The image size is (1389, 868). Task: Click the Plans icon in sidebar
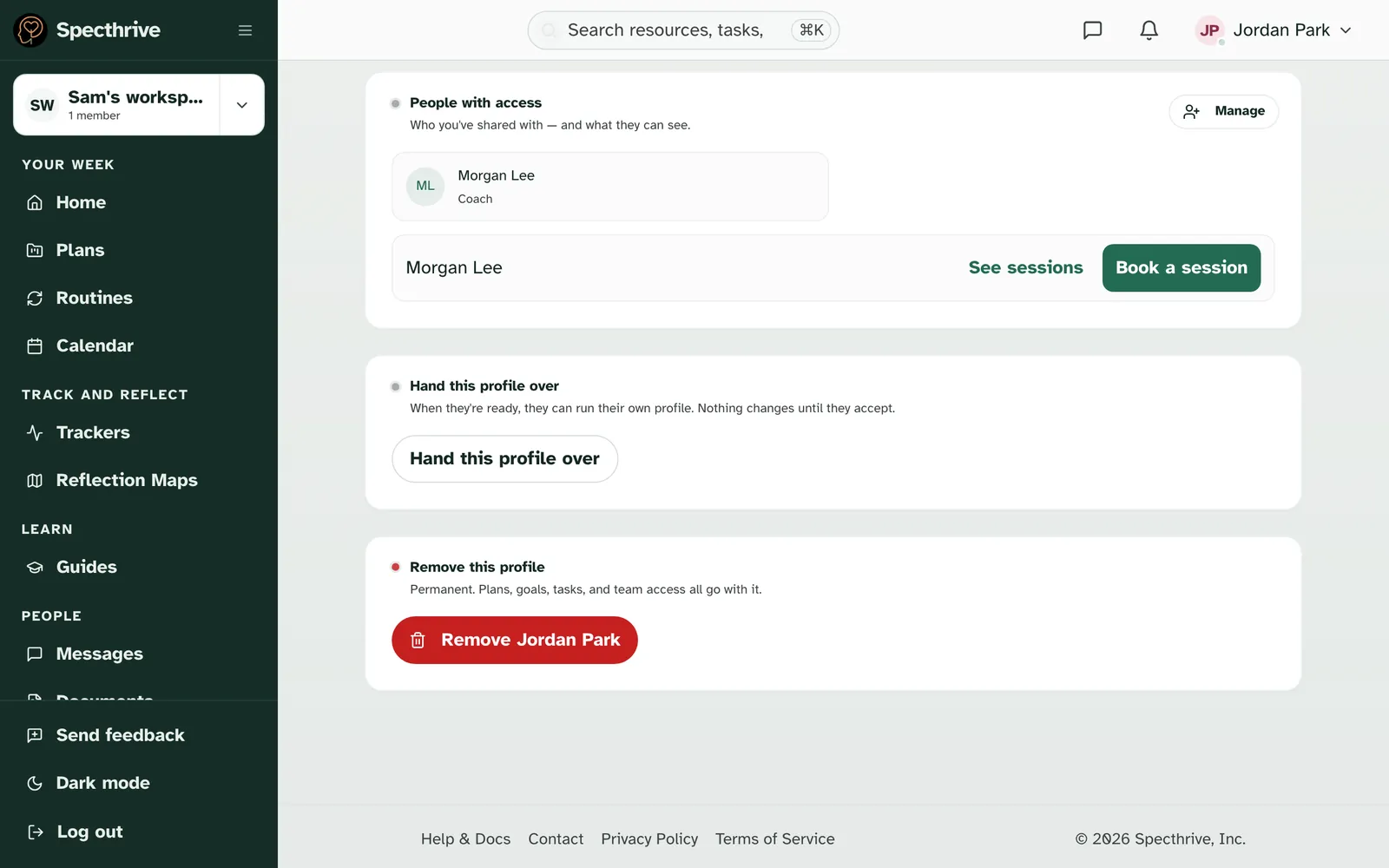[x=35, y=250]
